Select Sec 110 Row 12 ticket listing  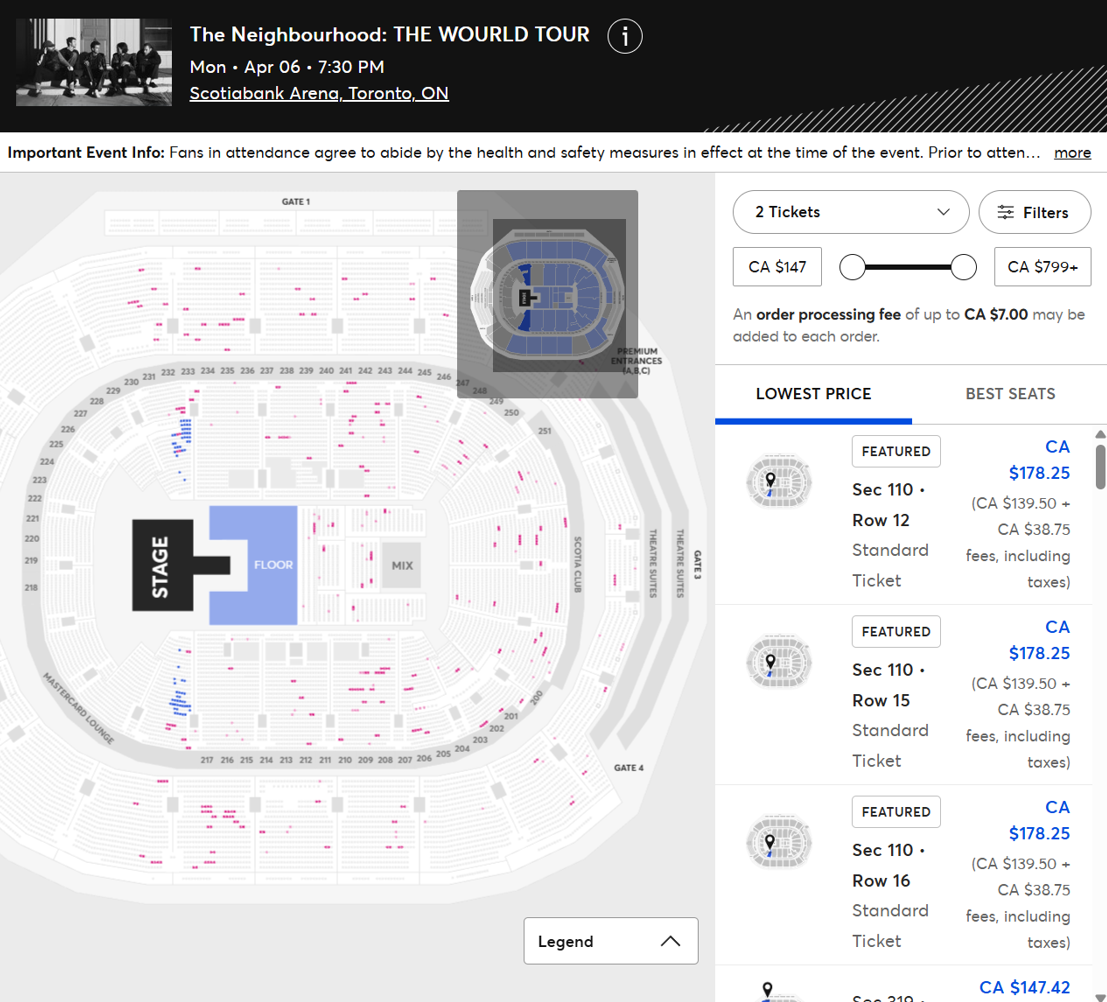tap(906, 514)
